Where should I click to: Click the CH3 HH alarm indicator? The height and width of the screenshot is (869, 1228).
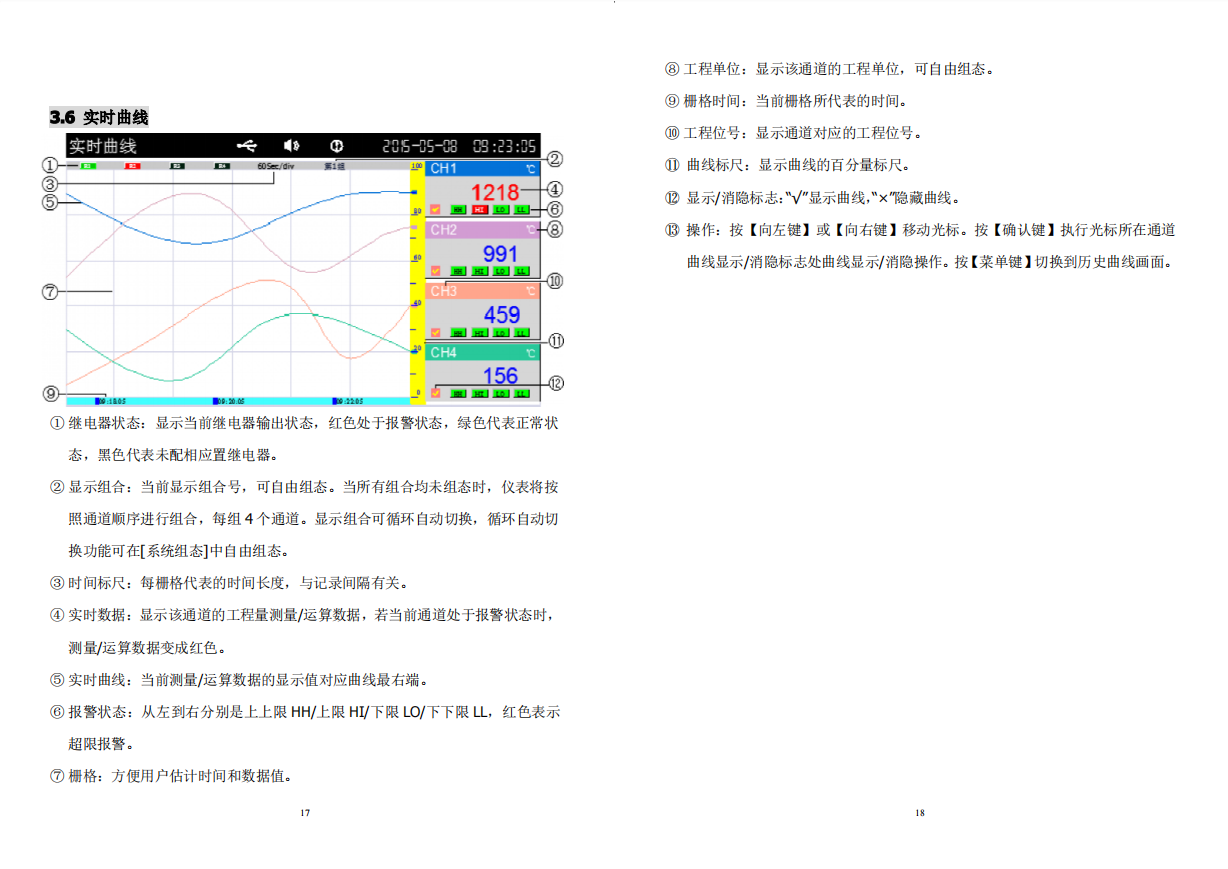(458, 332)
